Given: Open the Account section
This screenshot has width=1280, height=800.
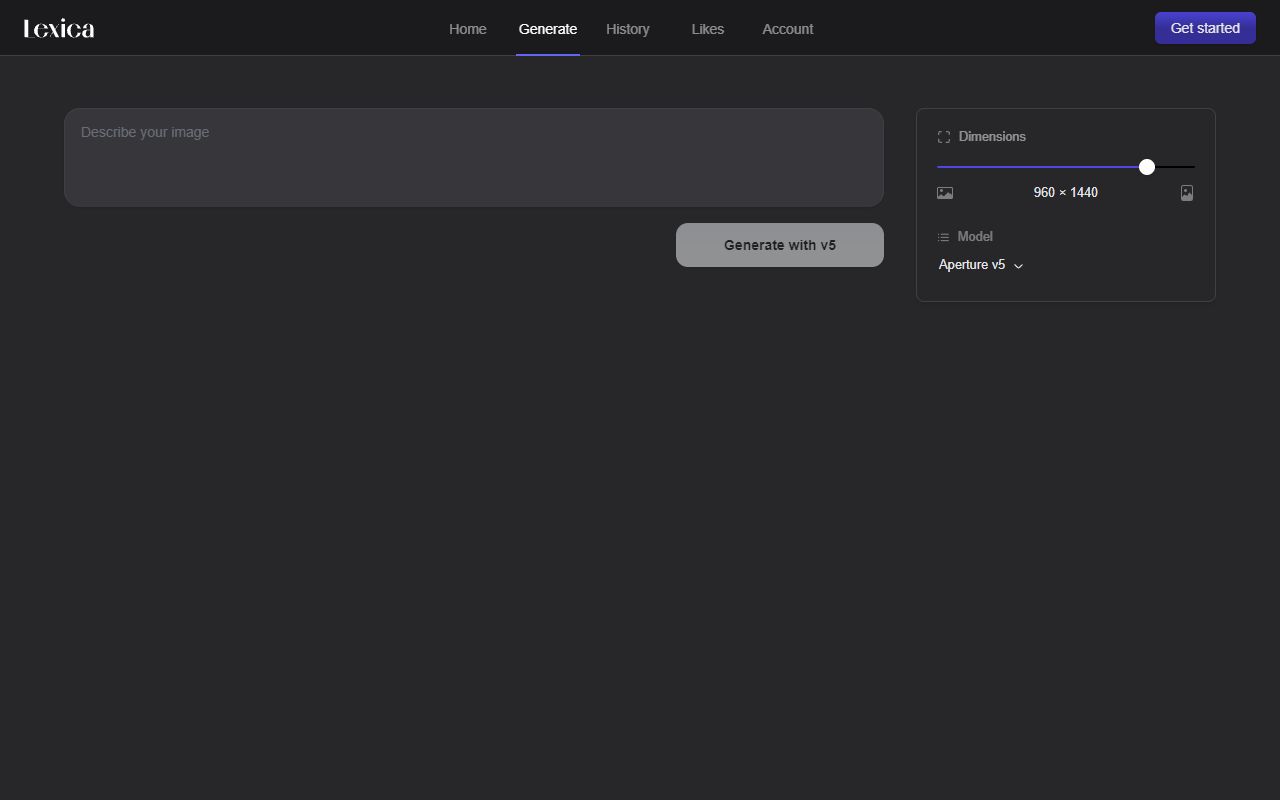Looking at the screenshot, I should point(787,28).
